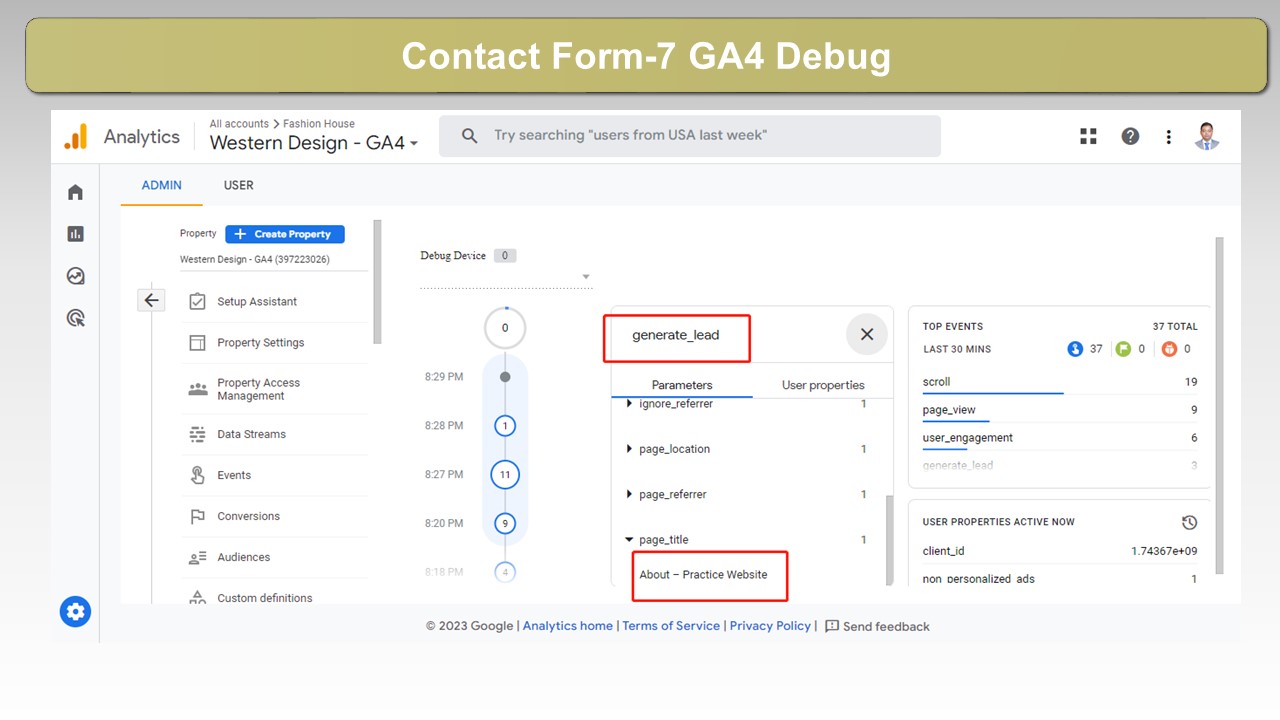Click the Events touch icon
1280x720 pixels.
point(197,475)
